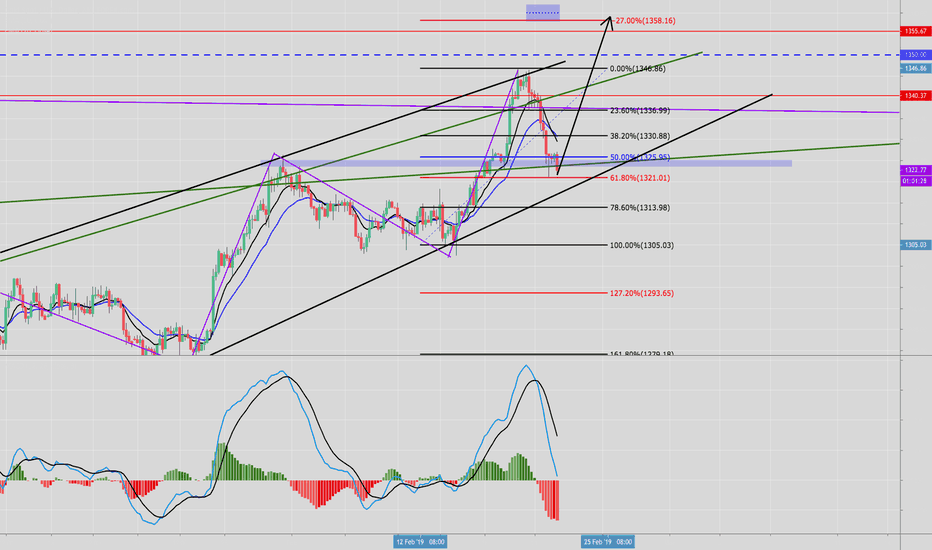
Task: Select the 127.20%(1293.65) red Fibonacci label
Action: pyautogui.click(x=642, y=293)
